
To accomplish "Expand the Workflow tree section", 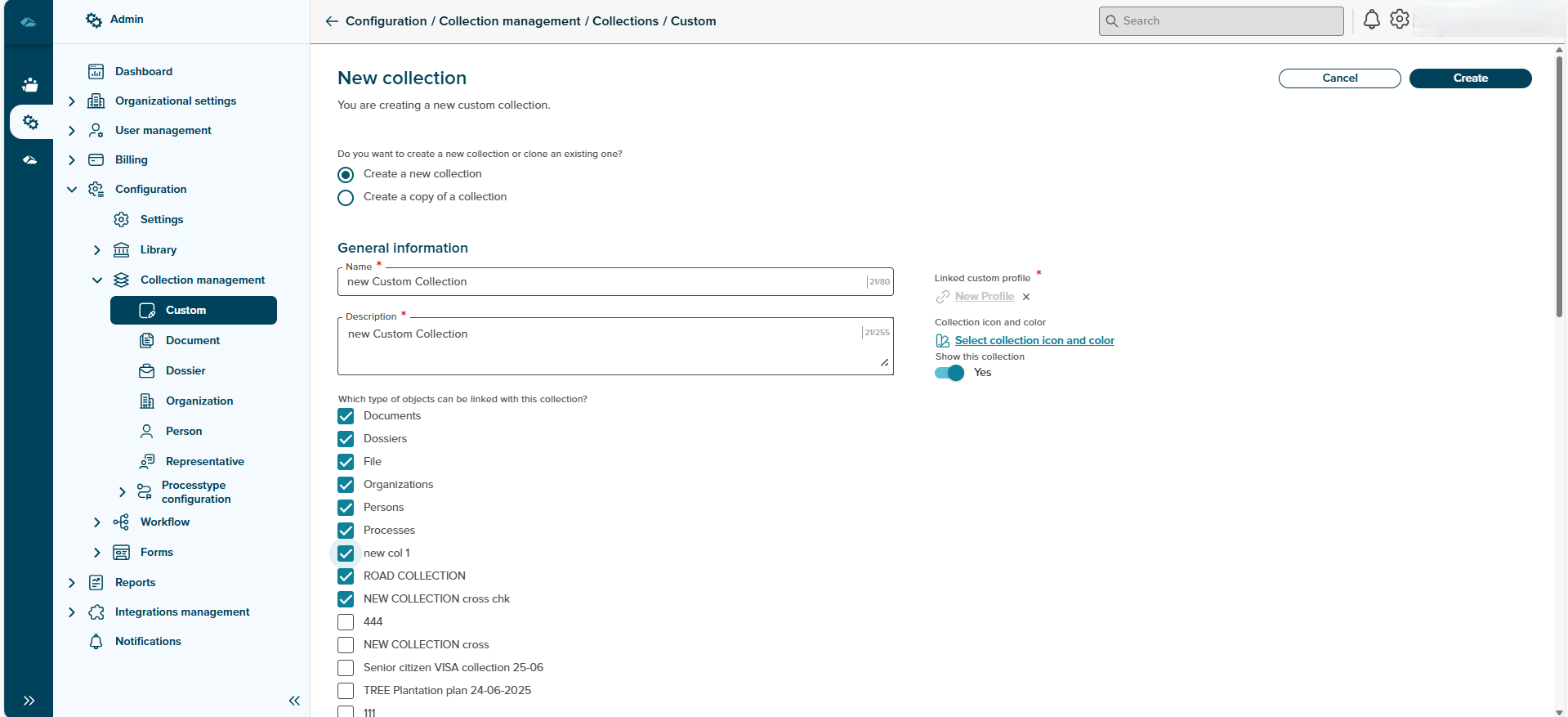I will point(97,522).
